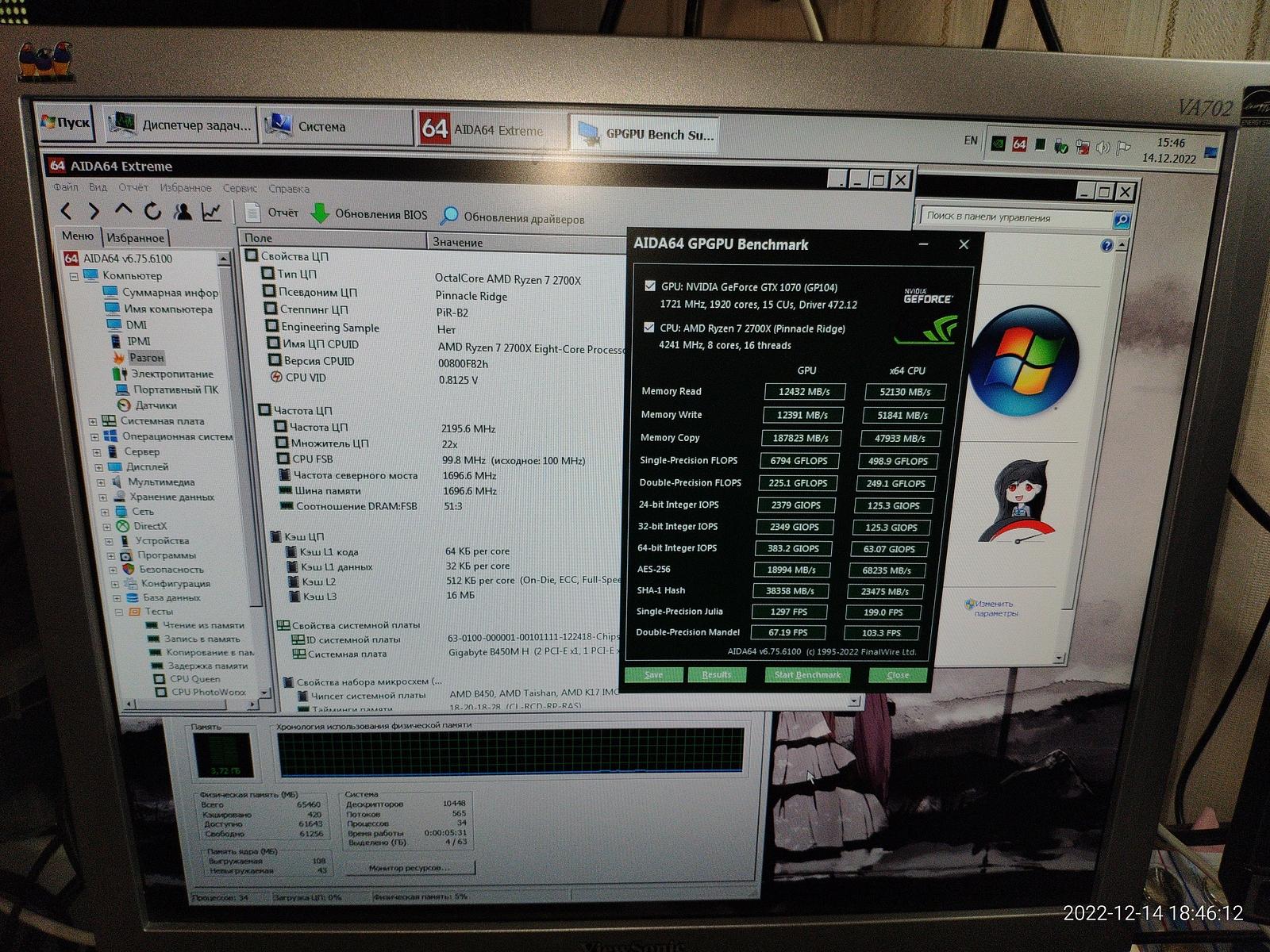
Task: Refresh the AIDA64 page with circular arrow
Action: 152,210
